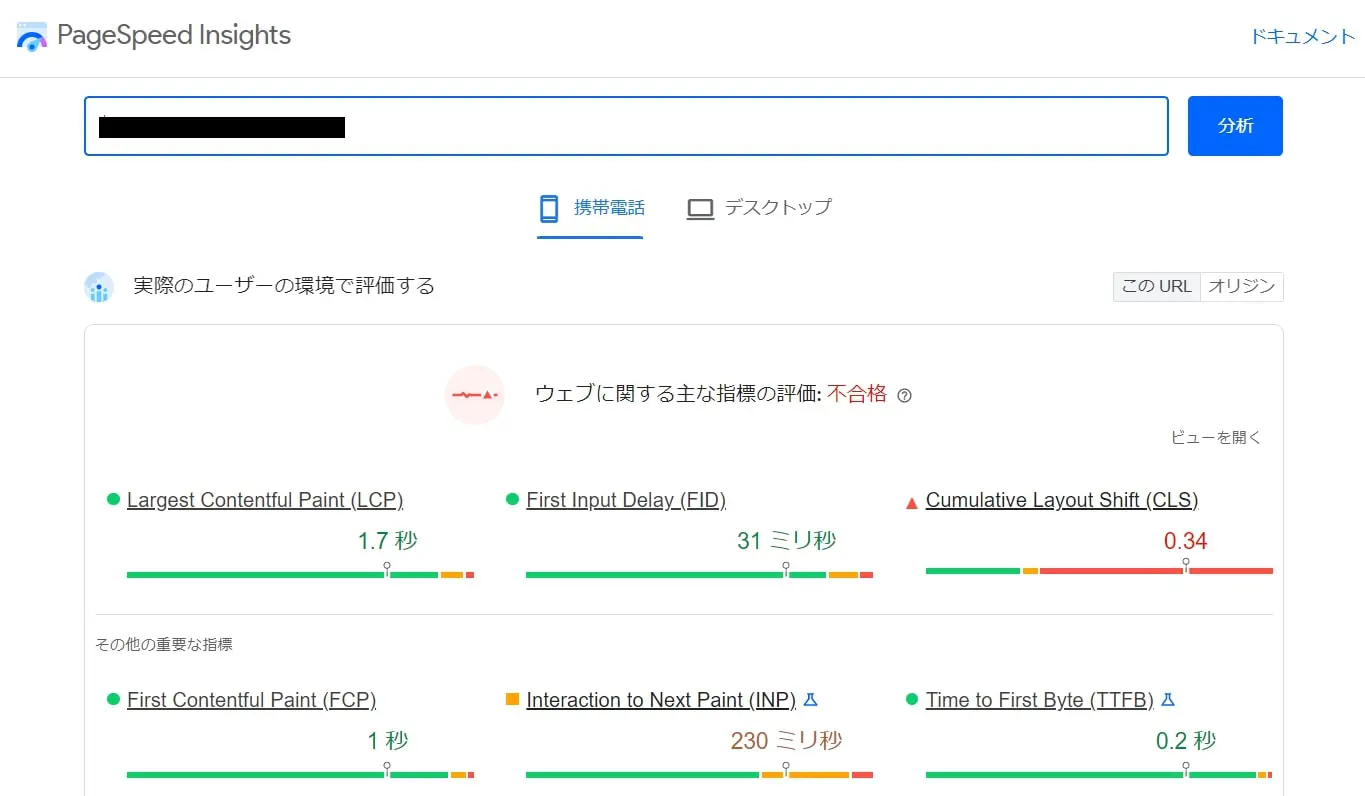Click the PageSpeed Insights title text
Screen dimensions: 1365x796
(x=174, y=36)
